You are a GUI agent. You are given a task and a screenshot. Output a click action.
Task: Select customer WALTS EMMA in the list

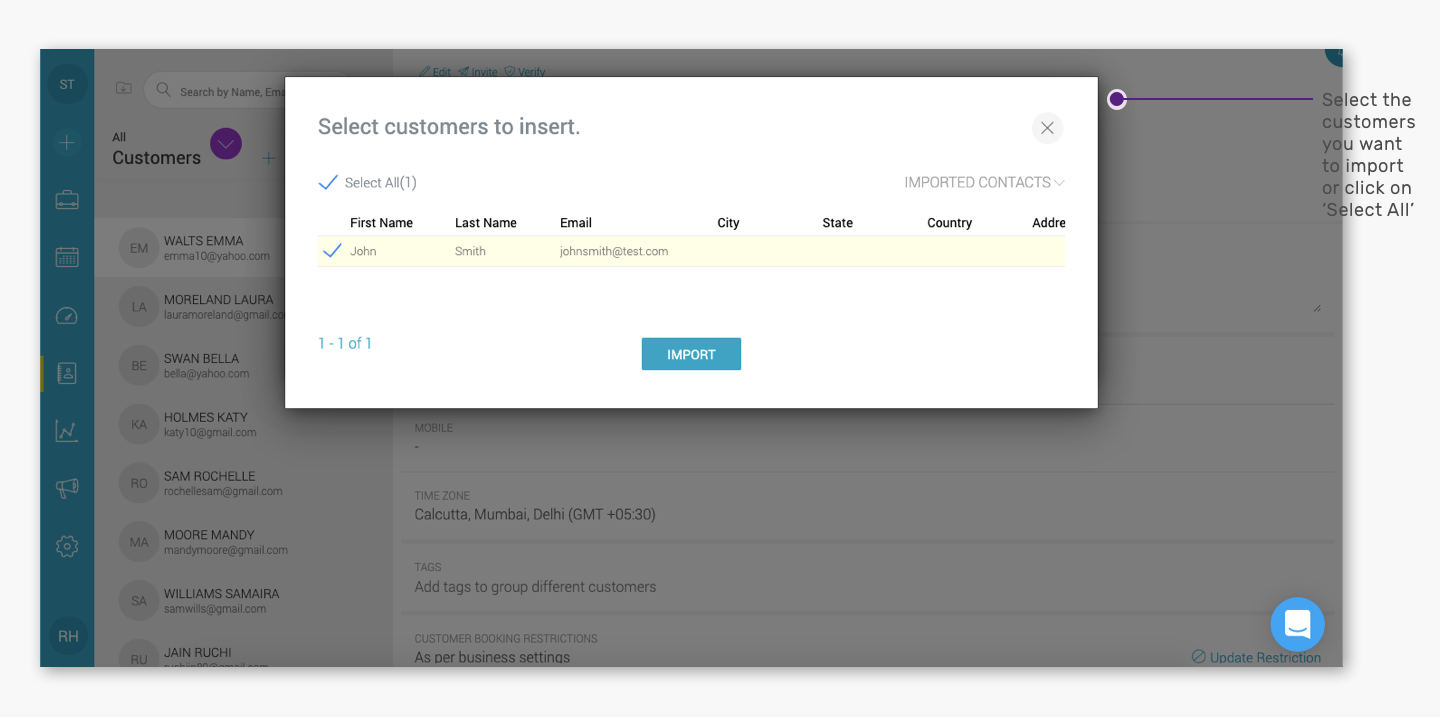pos(243,248)
